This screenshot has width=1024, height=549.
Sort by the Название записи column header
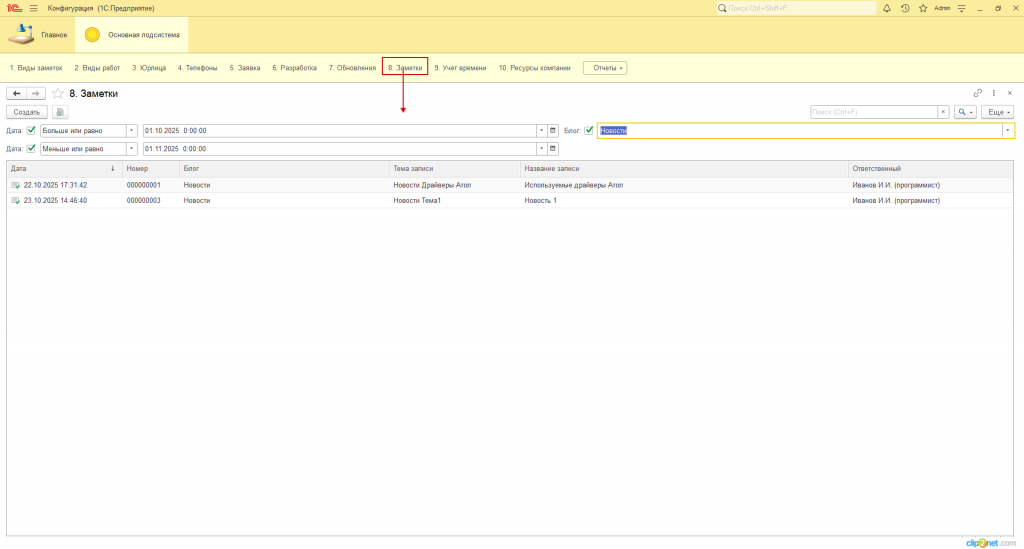point(684,168)
